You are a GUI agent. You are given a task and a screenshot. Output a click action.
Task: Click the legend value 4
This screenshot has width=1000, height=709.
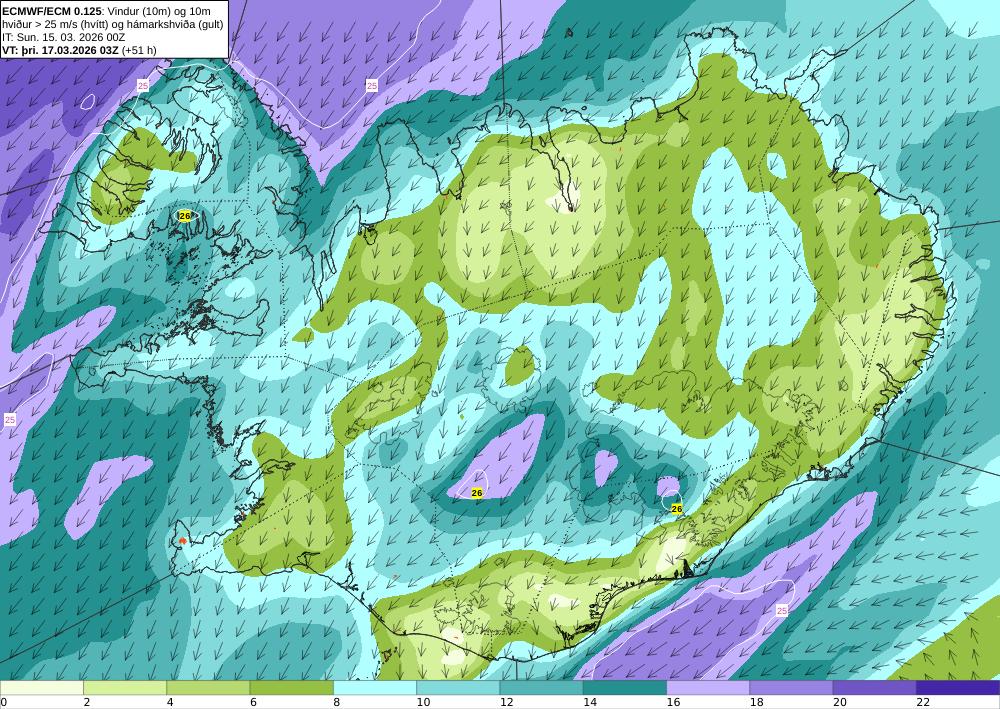170,703
